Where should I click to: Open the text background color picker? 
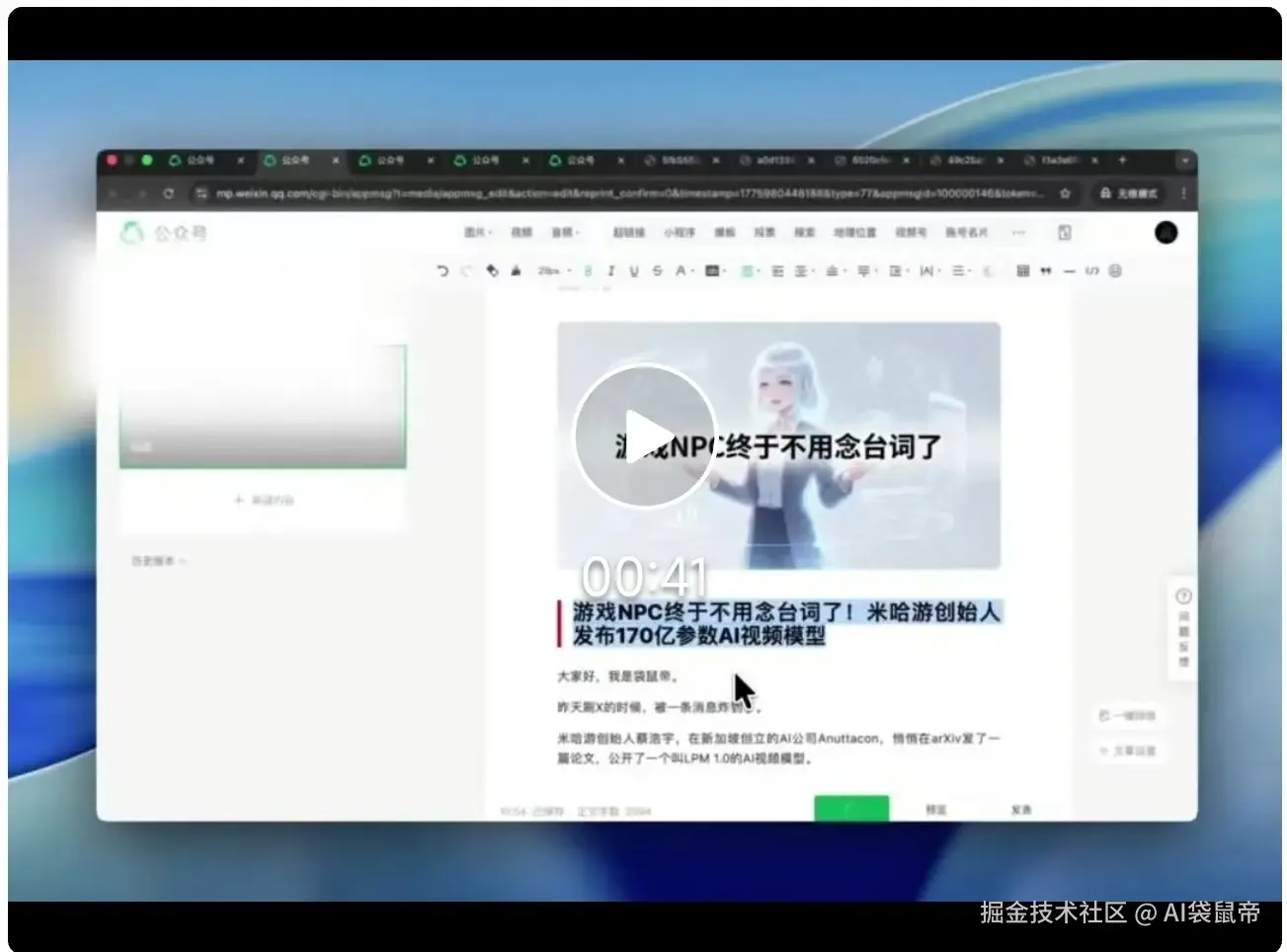715,271
